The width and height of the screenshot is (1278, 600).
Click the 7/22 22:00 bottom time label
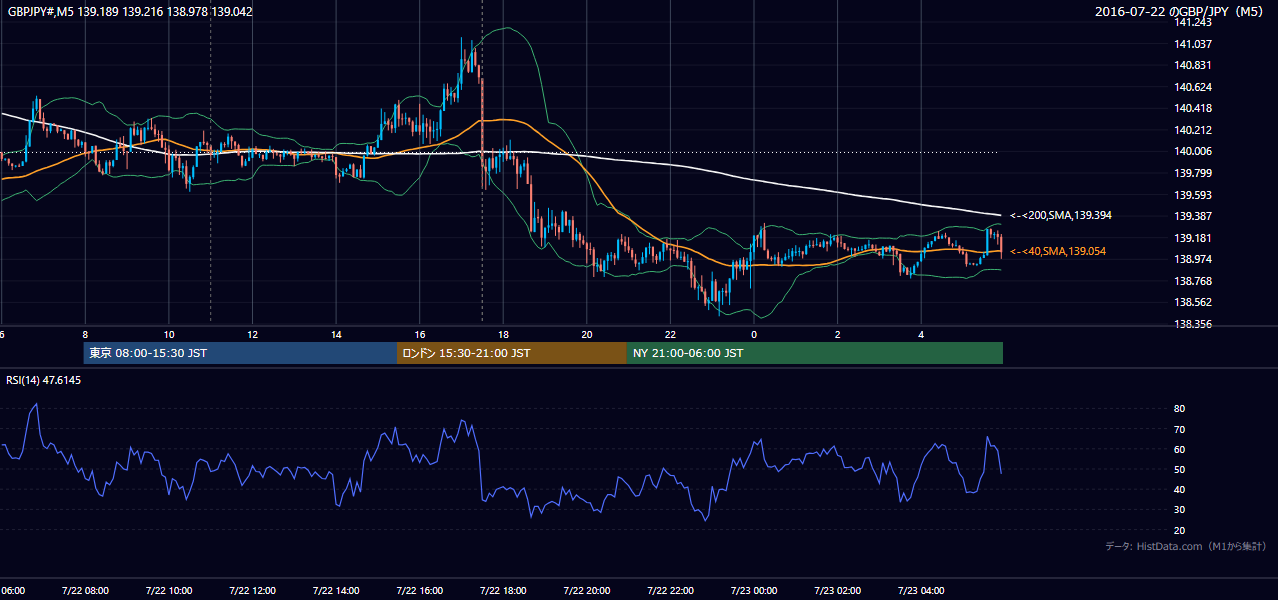670,591
